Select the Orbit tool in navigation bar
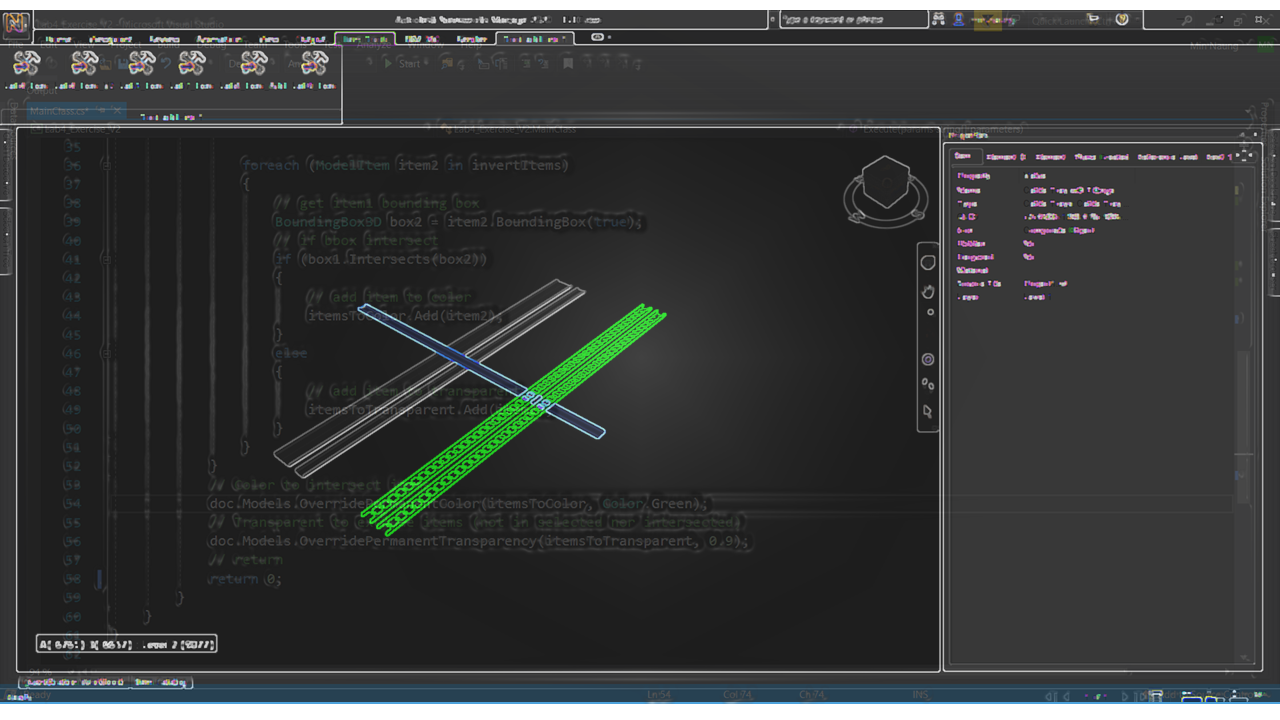 (x=927, y=359)
